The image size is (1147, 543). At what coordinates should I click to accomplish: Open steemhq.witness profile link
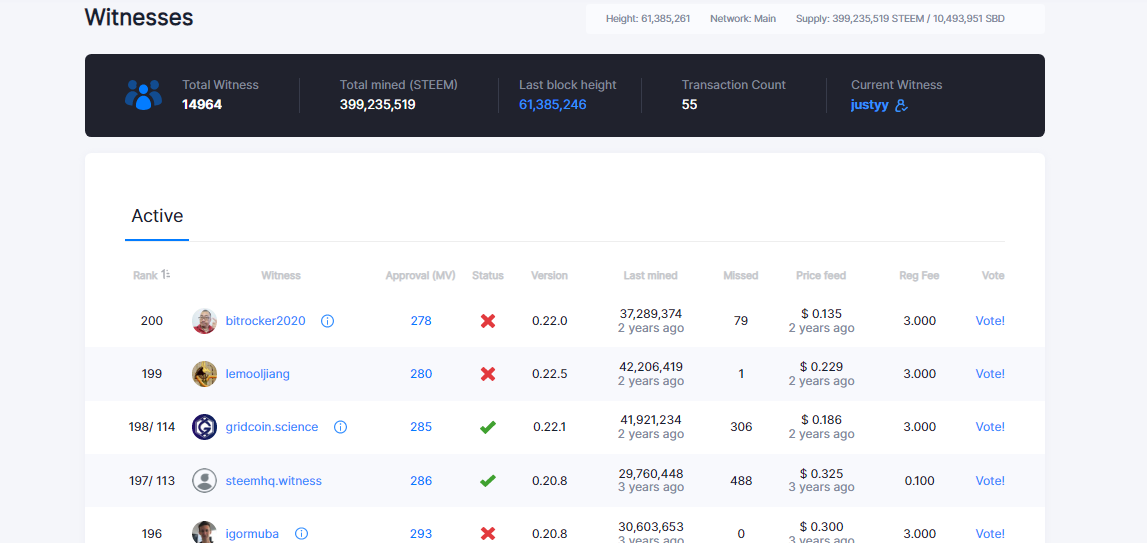point(274,481)
